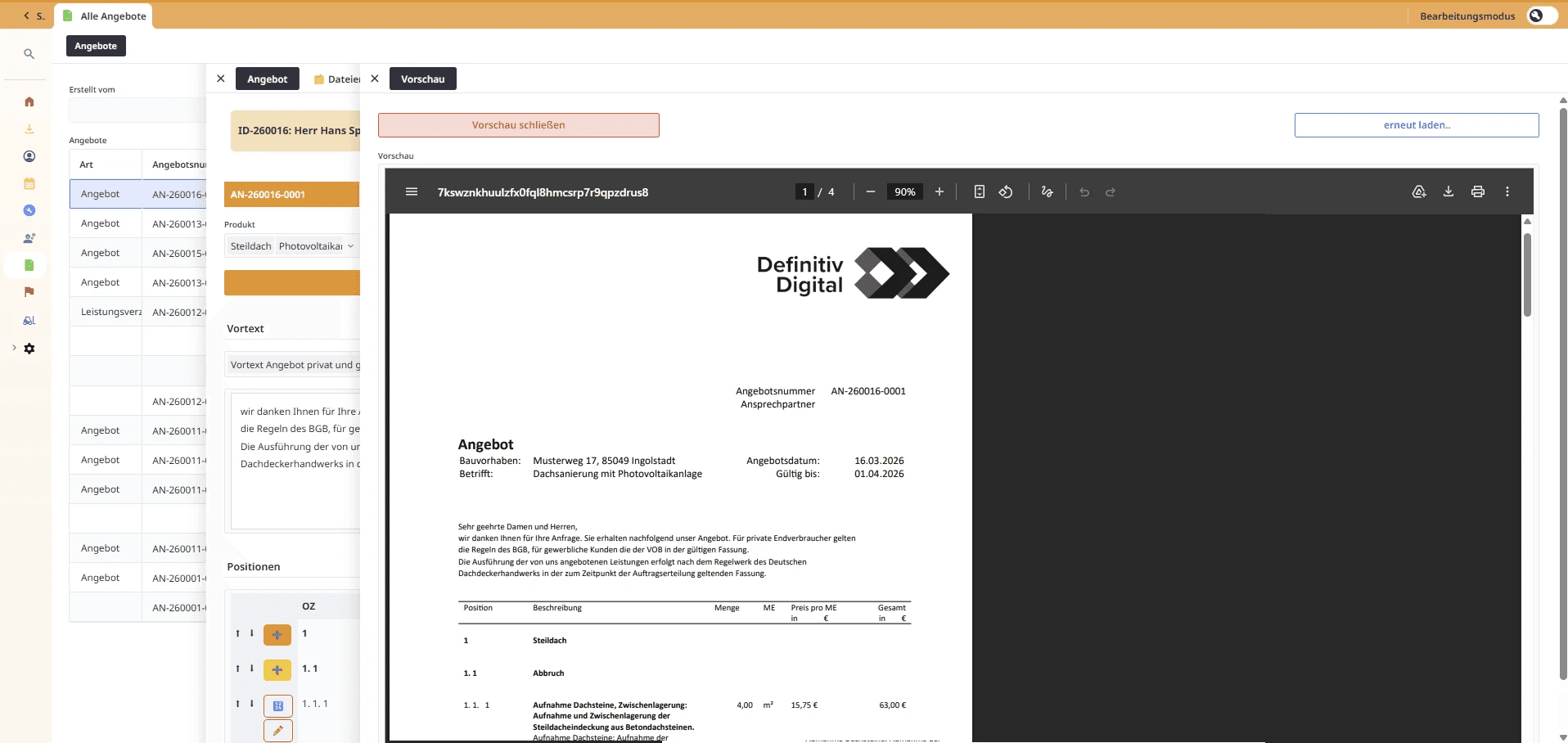Open the settings gear in the sidebar
Viewport: 1568px width, 743px height.
(29, 349)
